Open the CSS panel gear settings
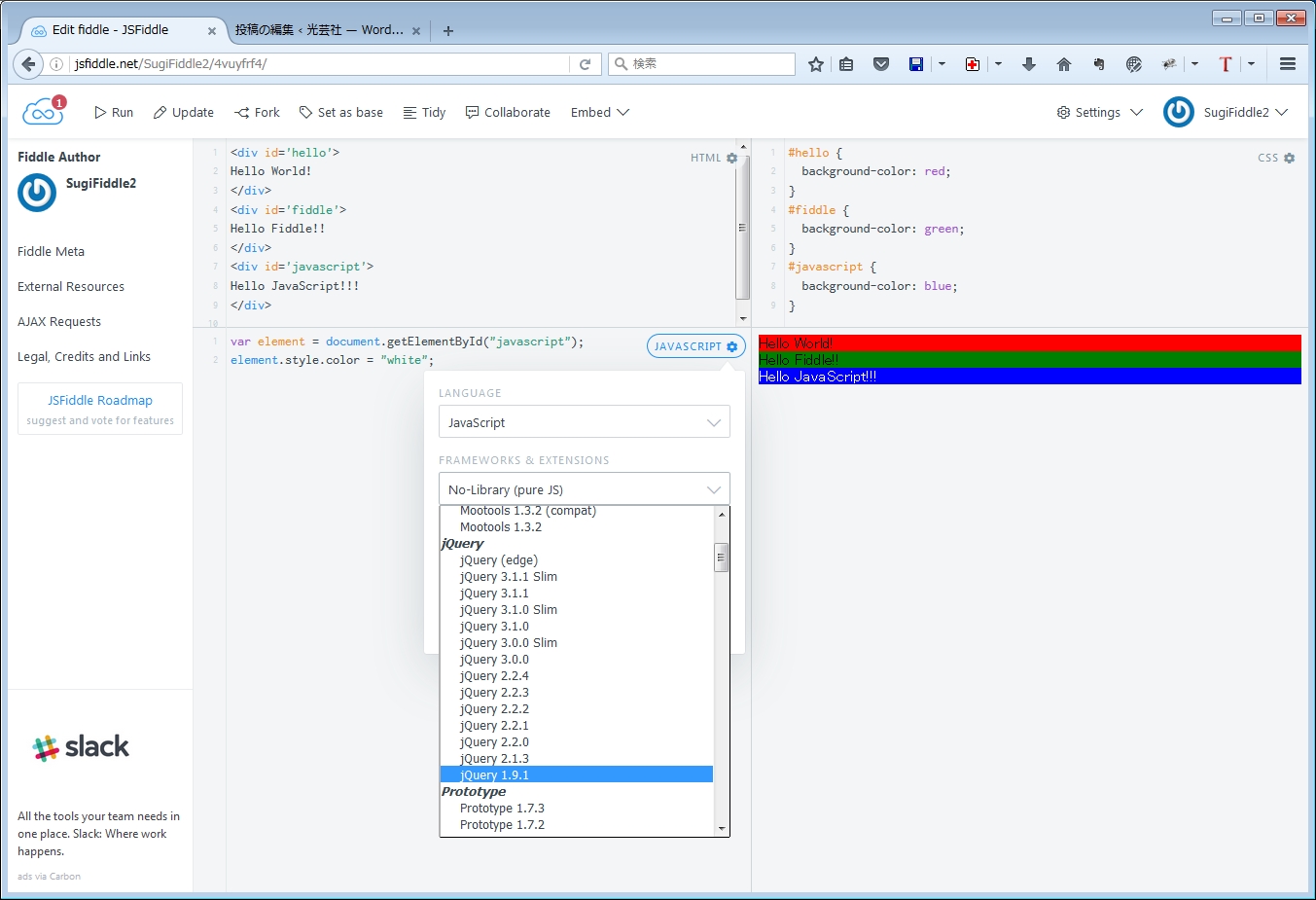Screen dimensions: 1316x900 point(1289,158)
